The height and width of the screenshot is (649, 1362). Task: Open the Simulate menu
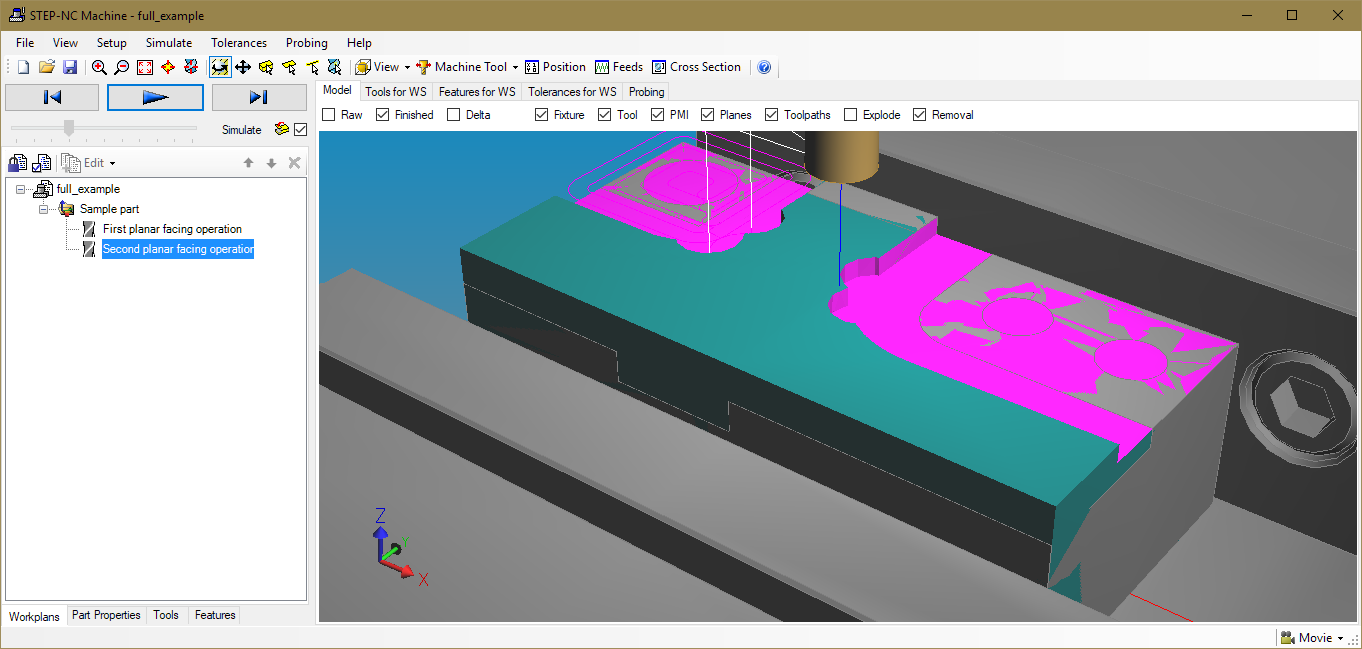(x=169, y=43)
